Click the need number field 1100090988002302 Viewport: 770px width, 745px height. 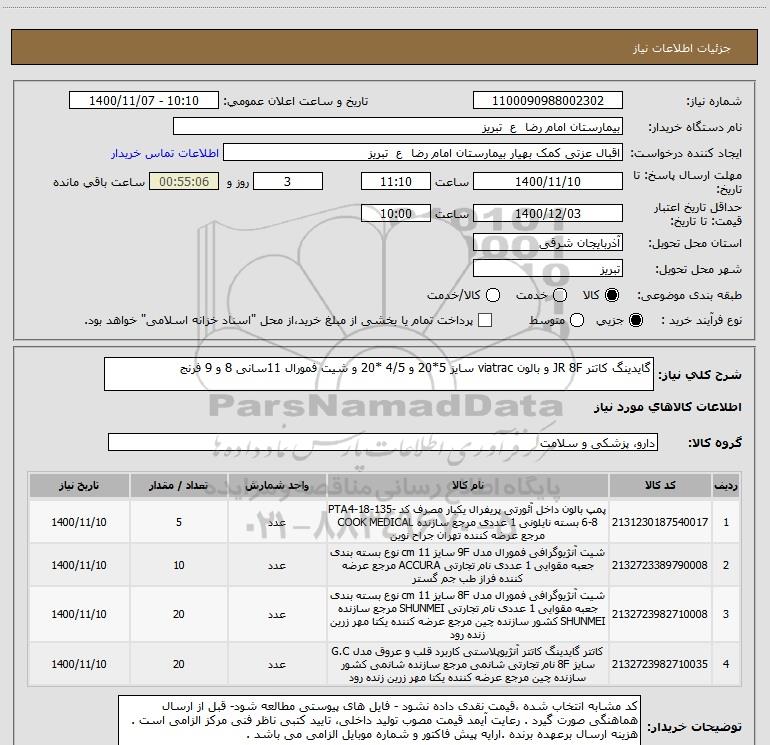pyautogui.click(x=548, y=101)
